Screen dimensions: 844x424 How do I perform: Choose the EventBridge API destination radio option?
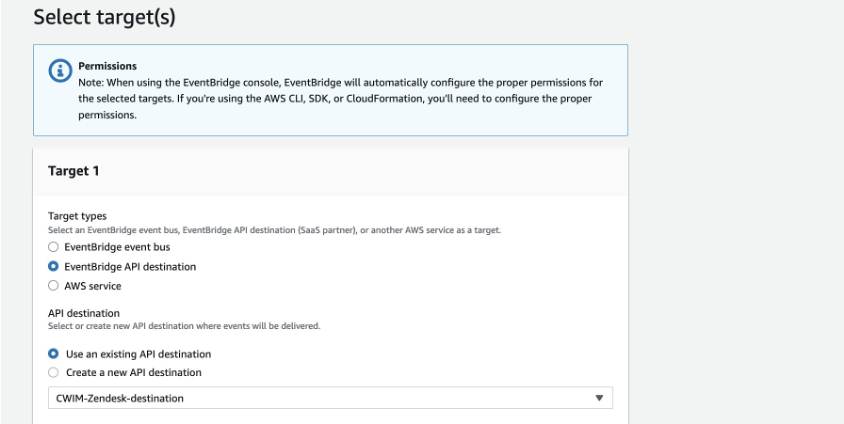(x=53, y=266)
